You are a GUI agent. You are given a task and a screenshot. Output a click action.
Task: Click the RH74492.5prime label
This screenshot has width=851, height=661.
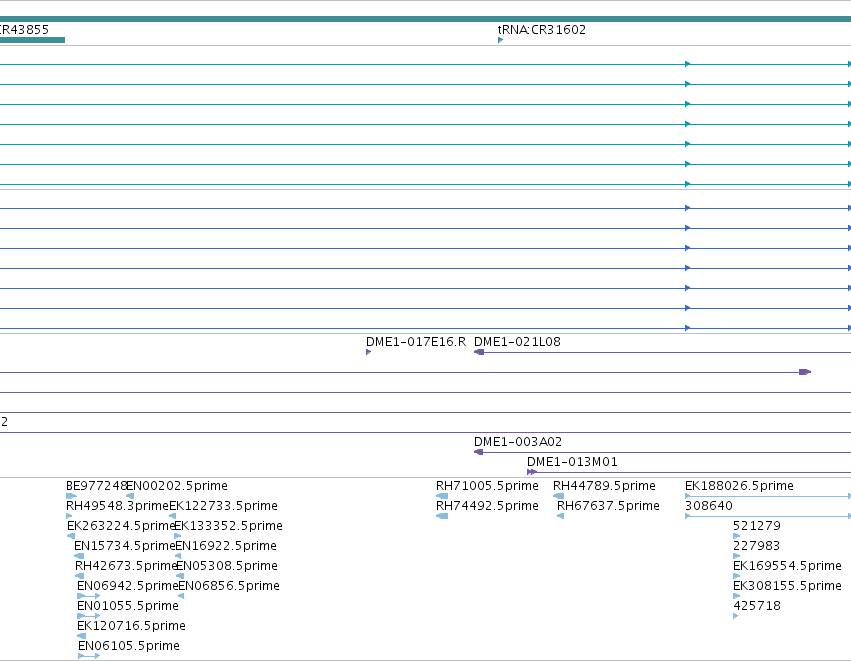(487, 506)
